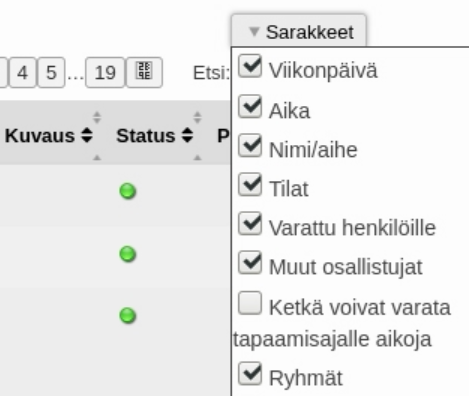This screenshot has height=396, width=469.
Task: Disable the Ryhmät column checkbox
Action: pyautogui.click(x=250, y=373)
